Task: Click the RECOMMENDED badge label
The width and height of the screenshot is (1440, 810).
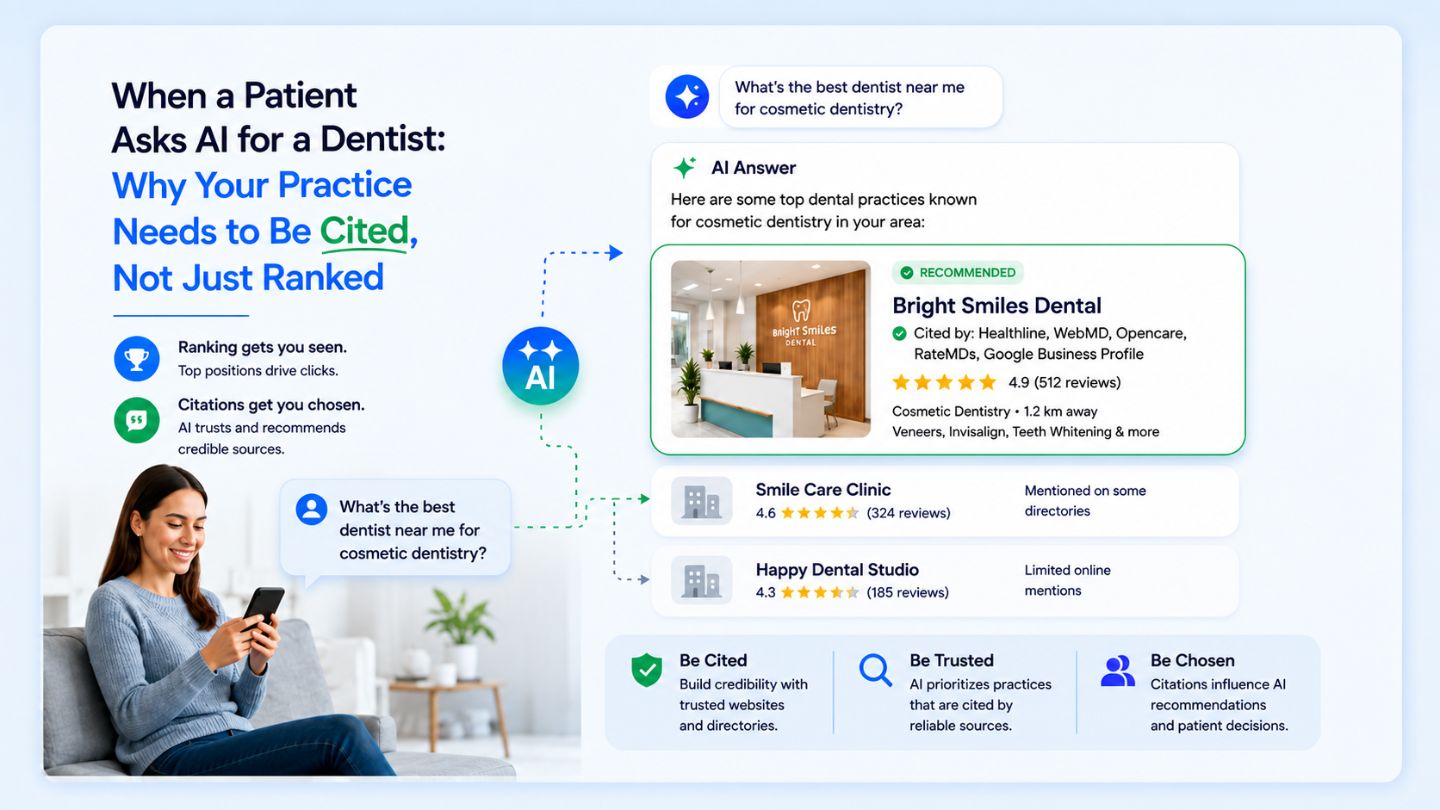Action: pos(958,272)
